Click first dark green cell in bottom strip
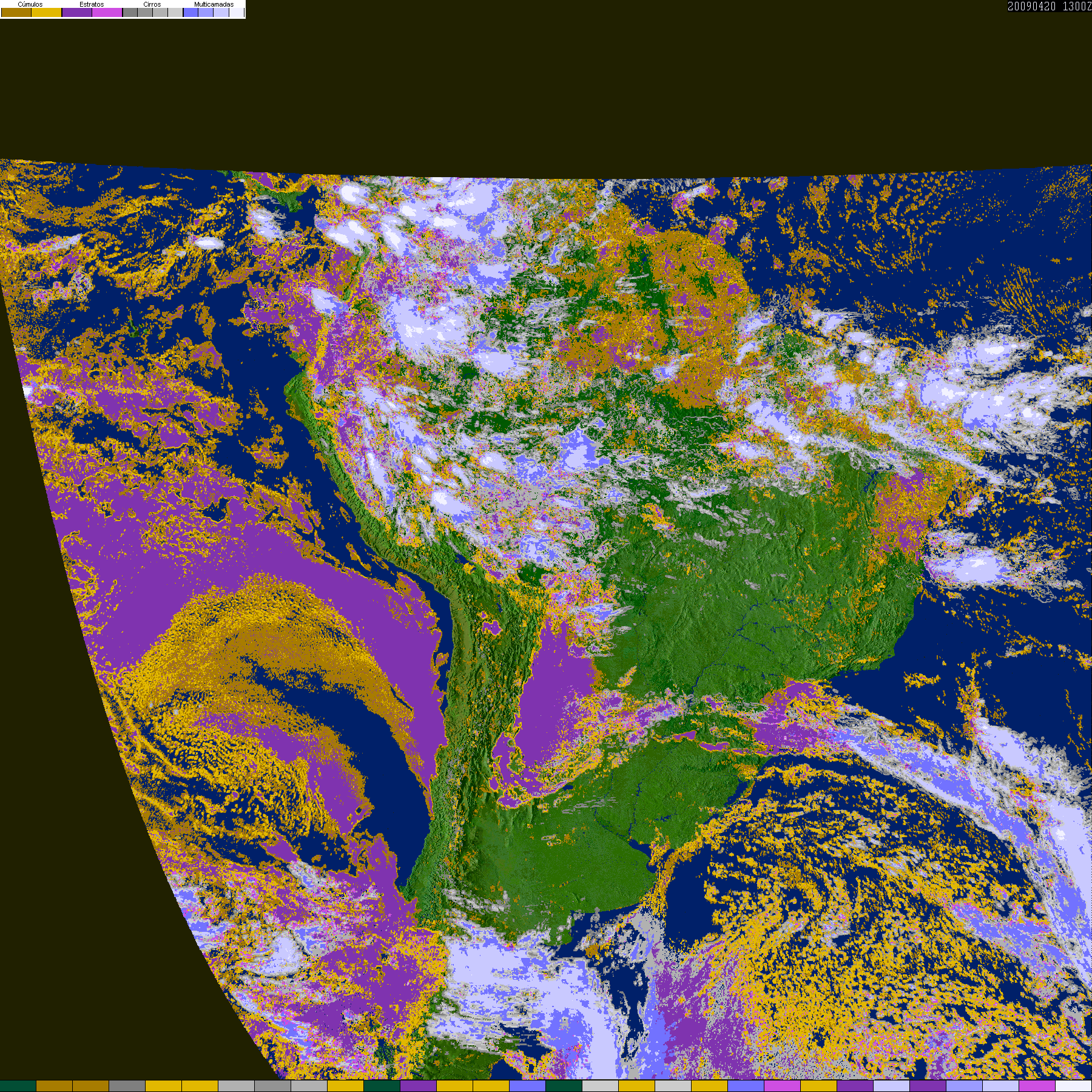Image resolution: width=1092 pixels, height=1092 pixels. point(18,1086)
